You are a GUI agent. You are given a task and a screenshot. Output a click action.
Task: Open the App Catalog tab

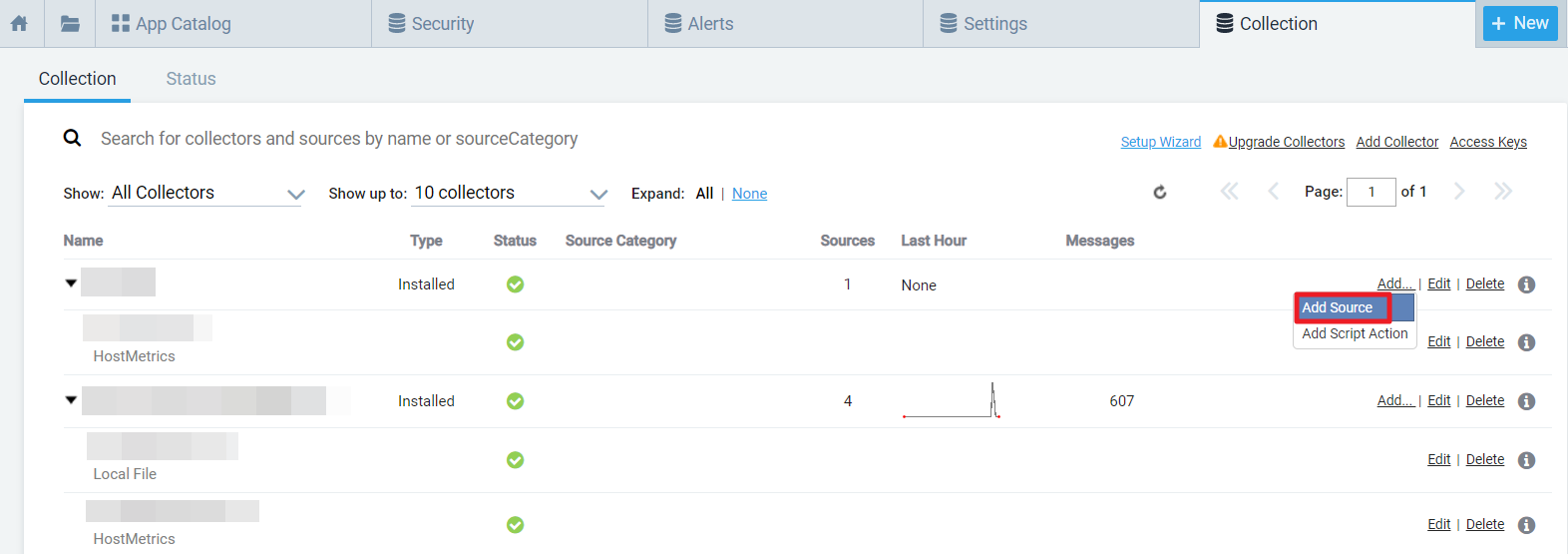click(172, 23)
